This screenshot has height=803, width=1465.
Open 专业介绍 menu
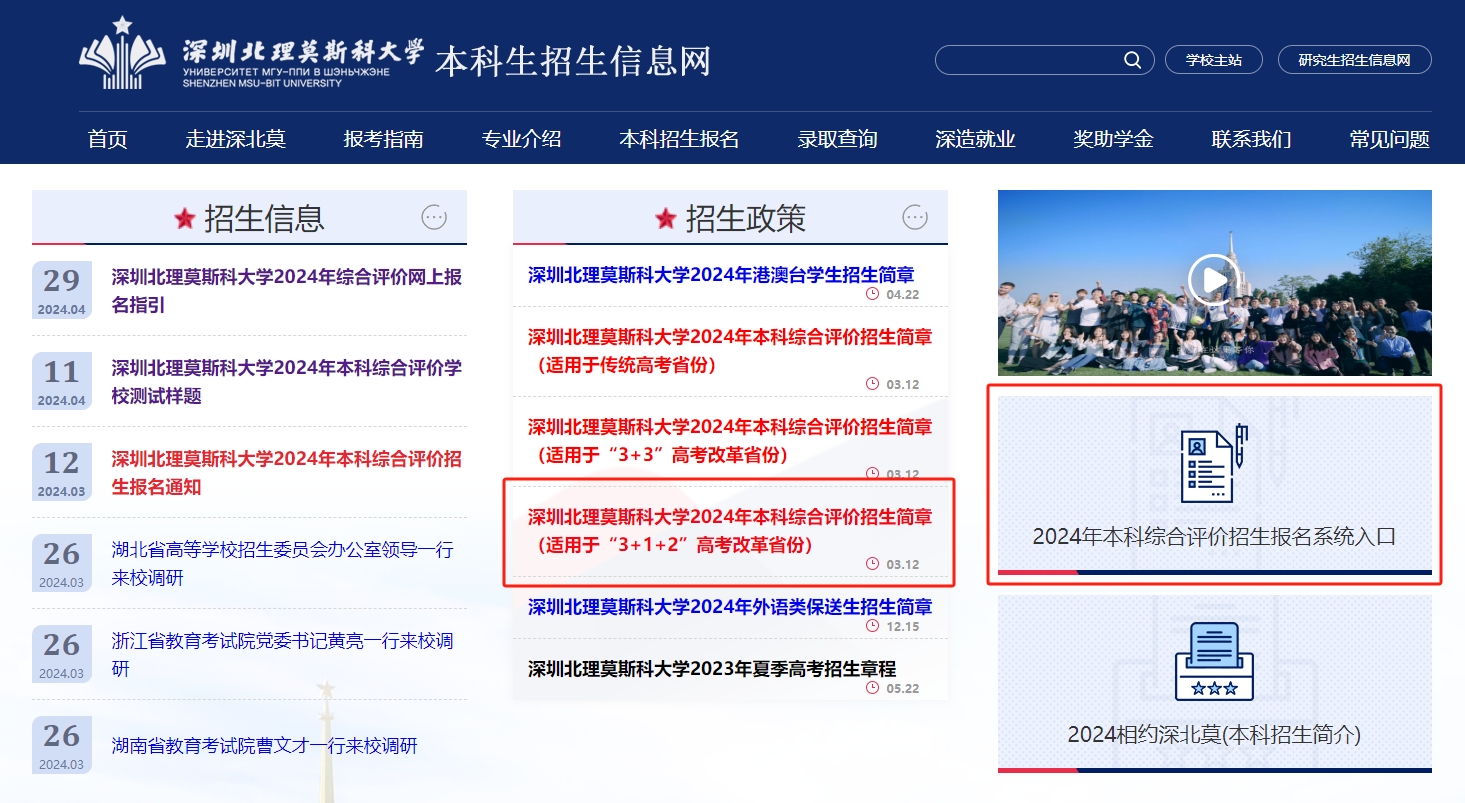522,139
